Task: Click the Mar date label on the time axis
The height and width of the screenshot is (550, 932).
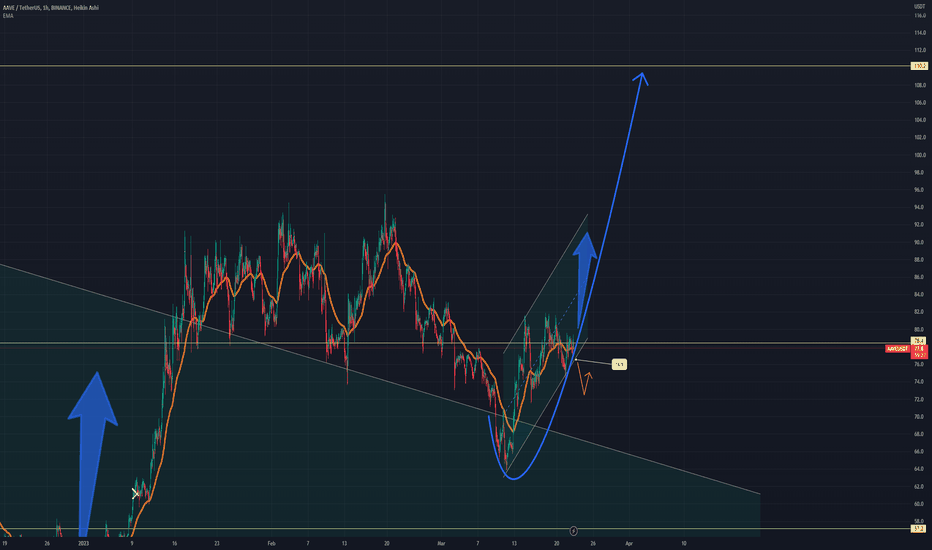Action: pos(441,543)
